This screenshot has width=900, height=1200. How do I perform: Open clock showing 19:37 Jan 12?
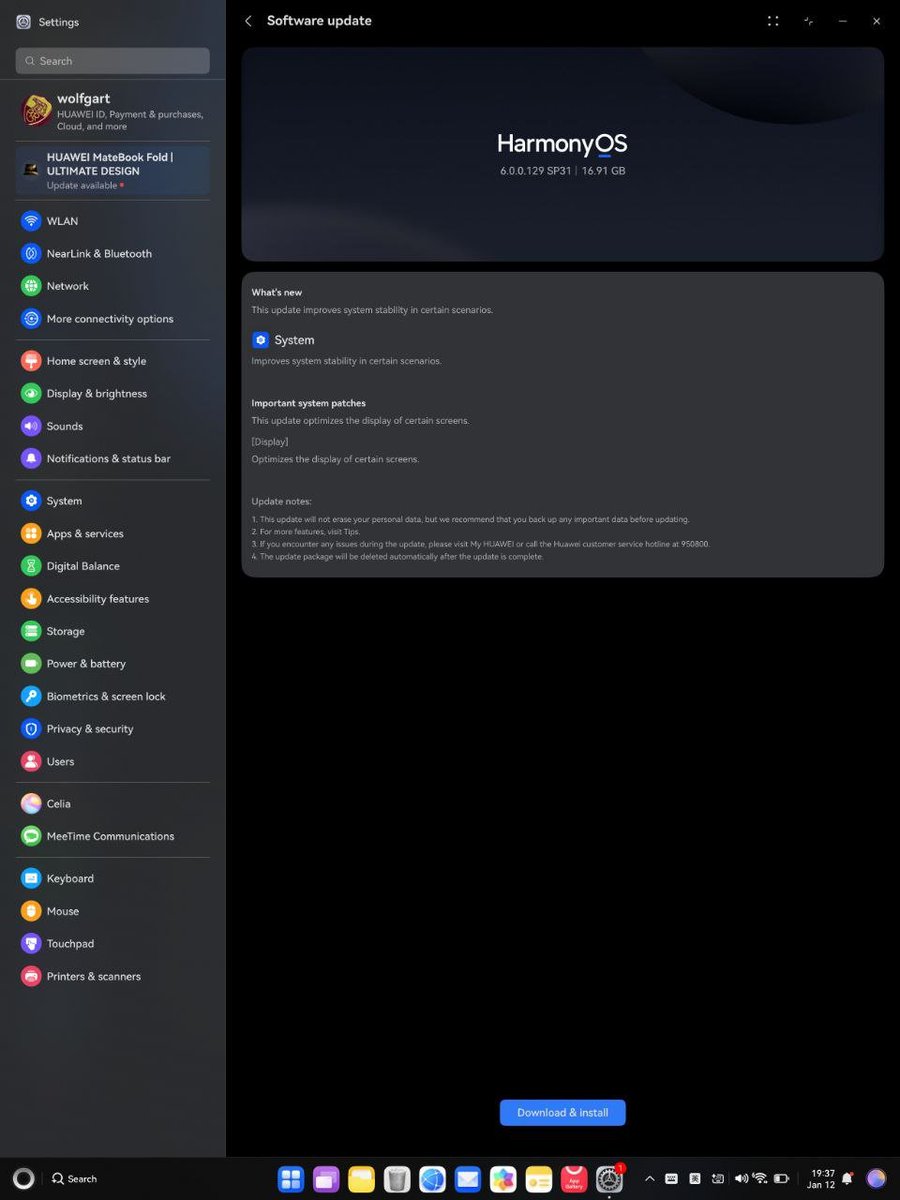[x=822, y=1179]
